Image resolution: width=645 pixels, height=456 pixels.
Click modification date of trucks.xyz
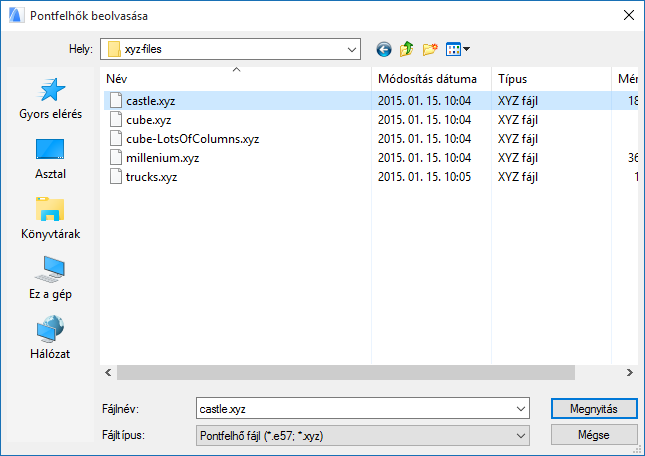coord(425,177)
